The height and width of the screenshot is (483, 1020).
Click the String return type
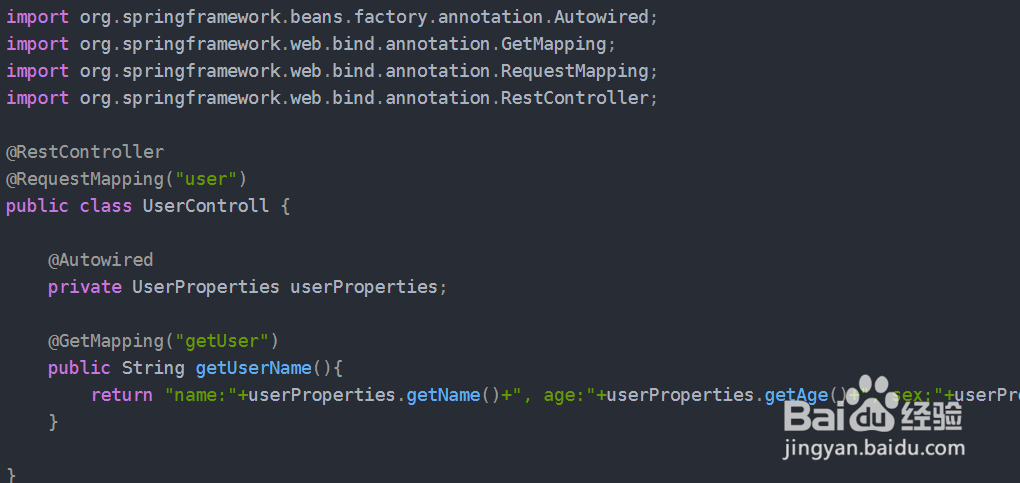154,368
